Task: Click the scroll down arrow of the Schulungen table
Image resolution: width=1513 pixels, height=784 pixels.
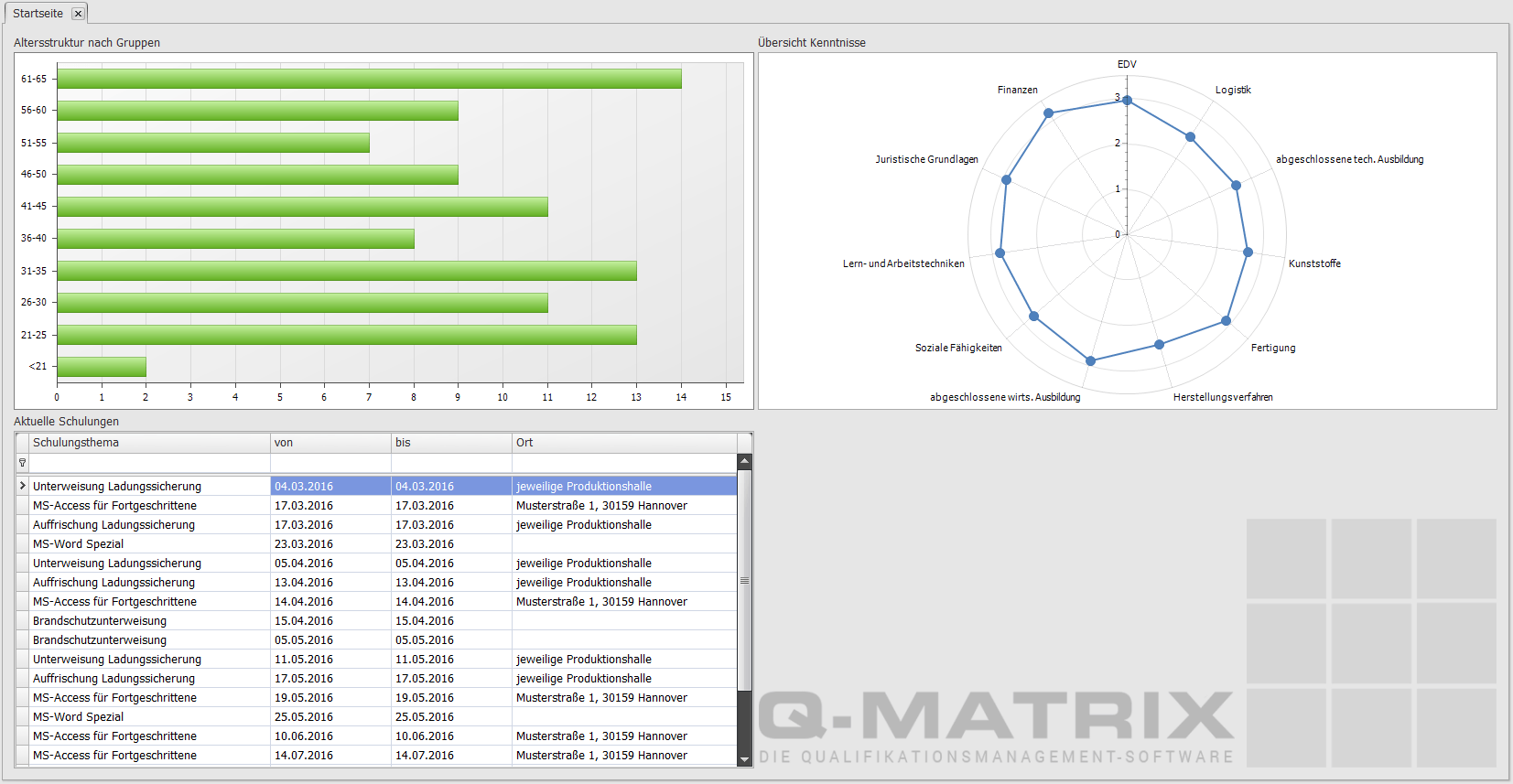Action: click(744, 758)
